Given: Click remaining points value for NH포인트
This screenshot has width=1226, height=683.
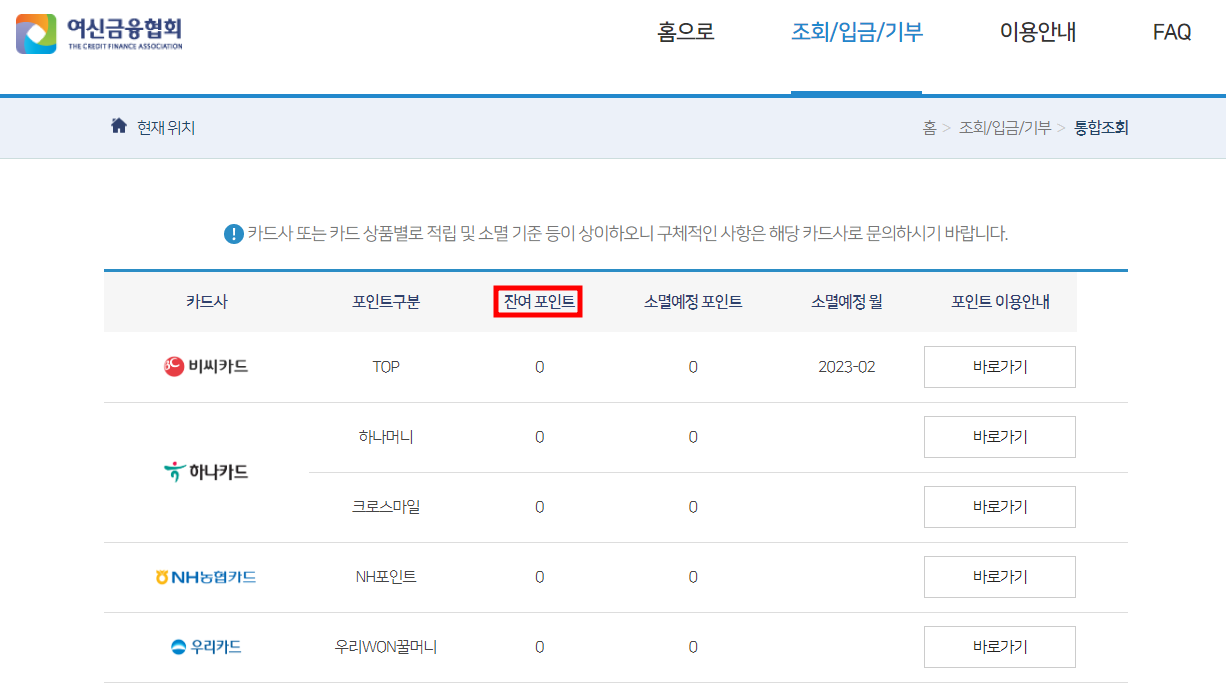Looking at the screenshot, I should pyautogui.click(x=539, y=577).
